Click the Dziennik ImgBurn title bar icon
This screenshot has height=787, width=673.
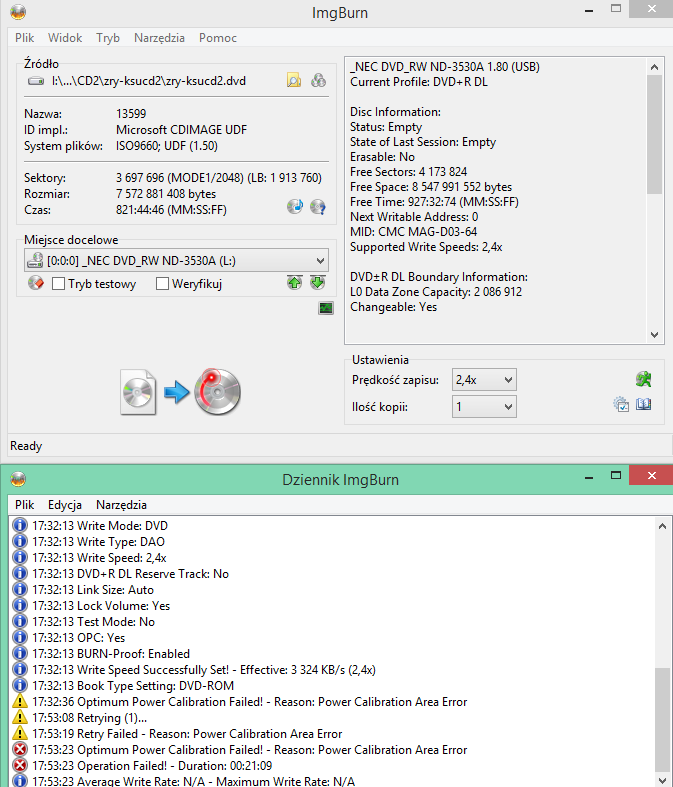pos(18,479)
